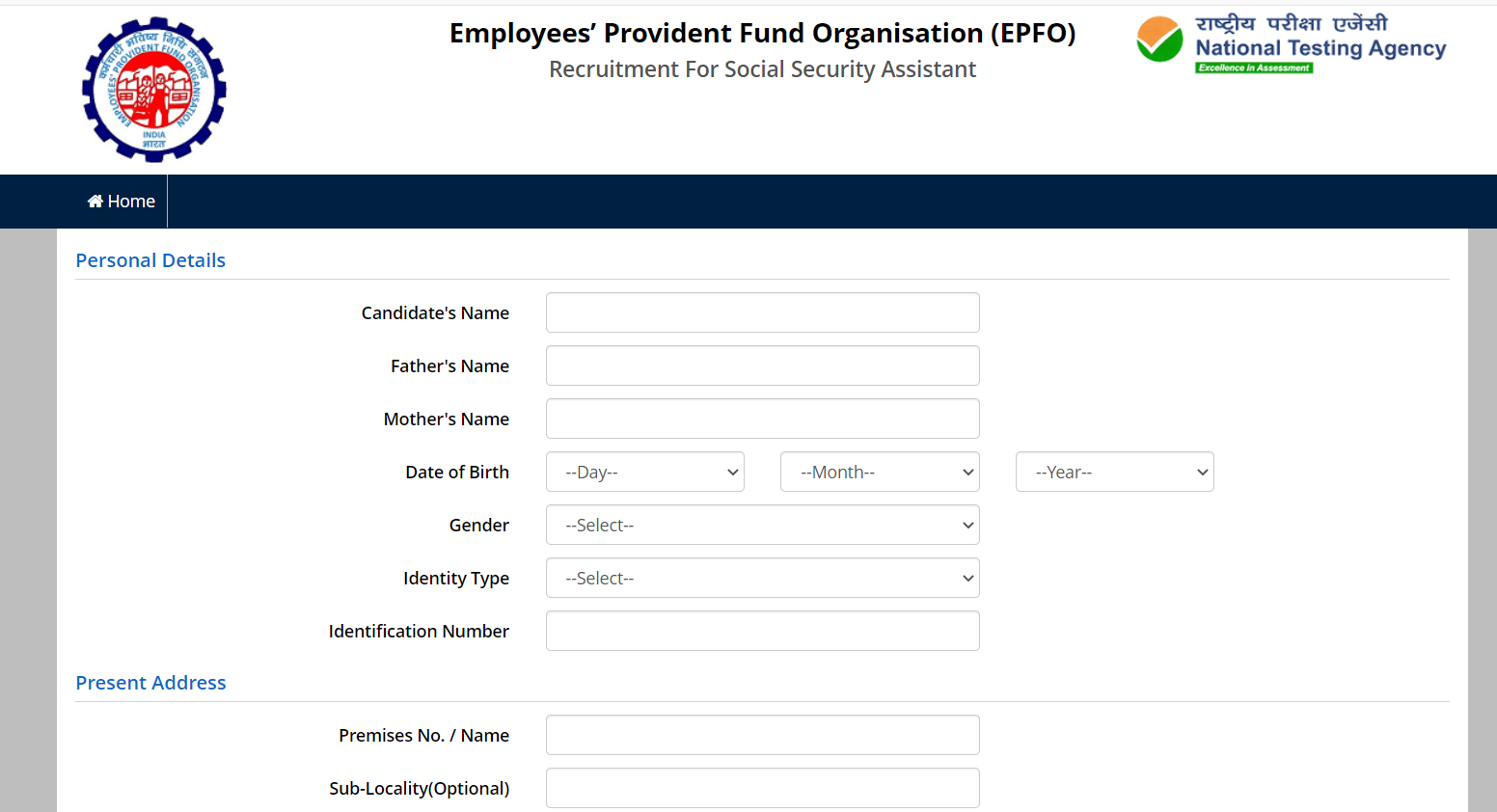1497x812 pixels.
Task: Click inside the Premises No. / Name field
Action: click(762, 735)
